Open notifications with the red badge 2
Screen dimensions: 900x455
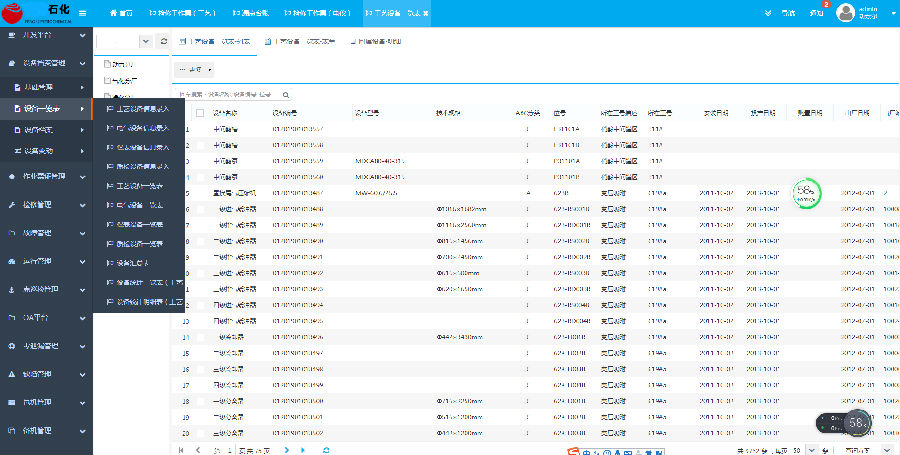tap(817, 12)
